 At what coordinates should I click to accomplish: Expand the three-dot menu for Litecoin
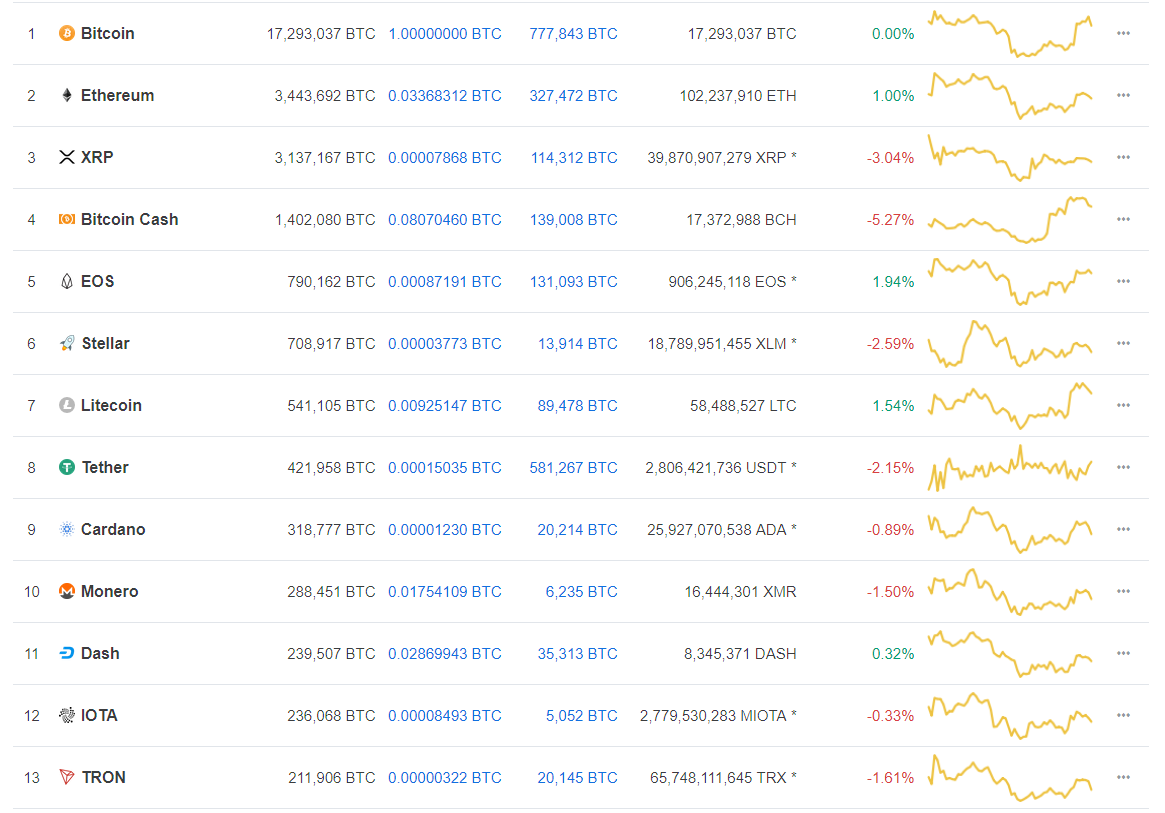(1123, 406)
